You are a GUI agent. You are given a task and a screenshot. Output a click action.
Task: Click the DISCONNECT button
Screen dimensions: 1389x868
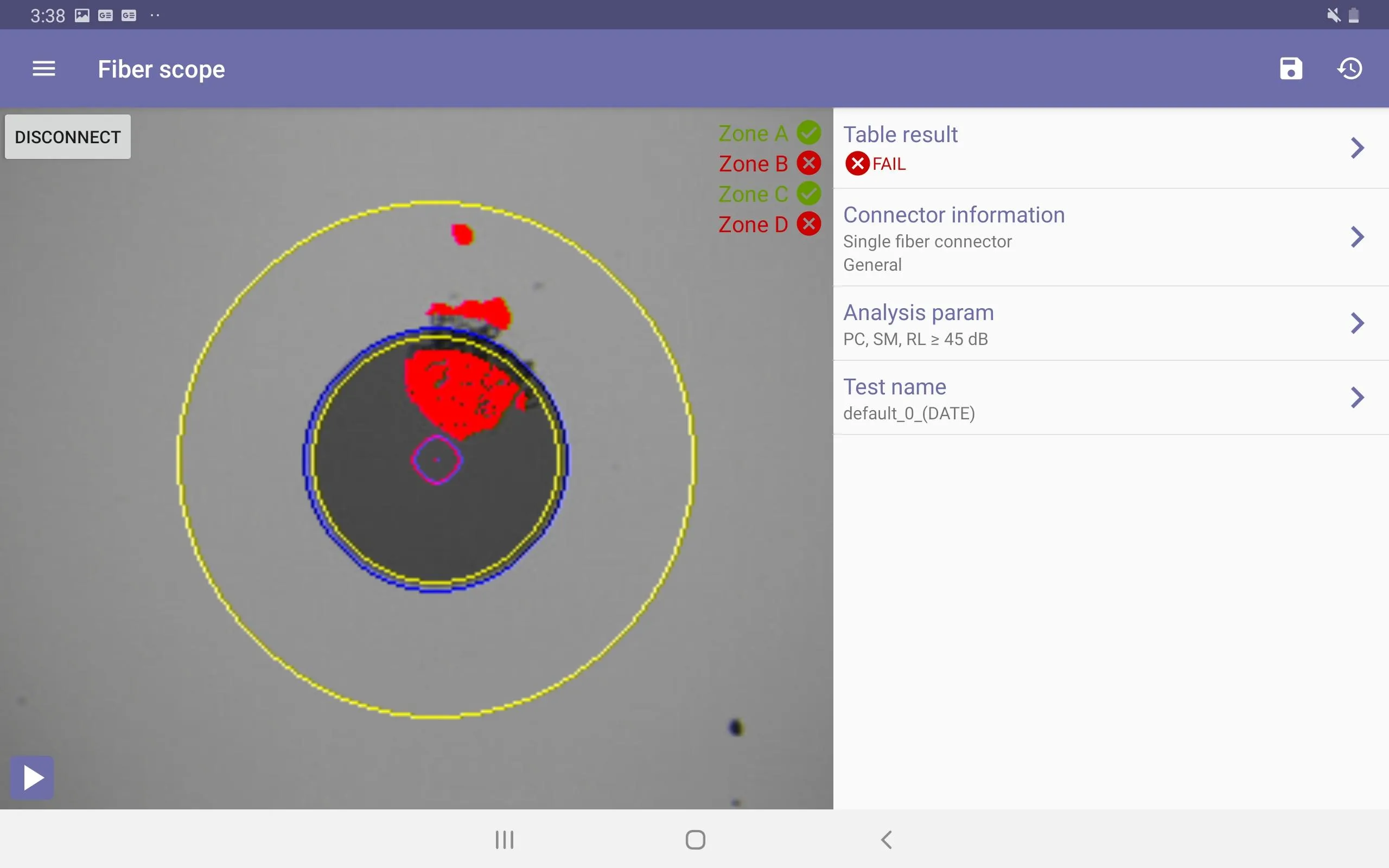point(68,136)
